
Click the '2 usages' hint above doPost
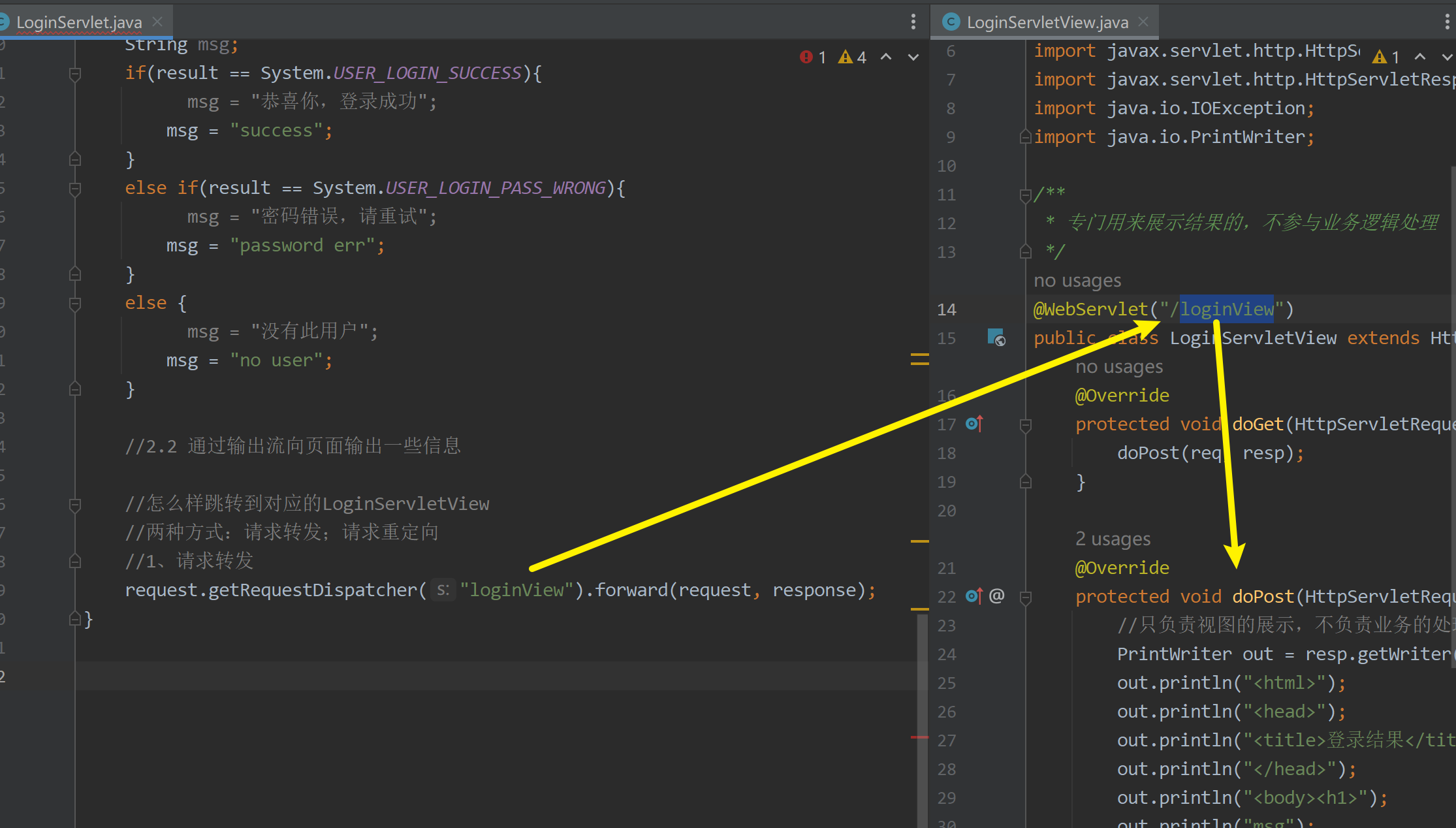(1113, 539)
